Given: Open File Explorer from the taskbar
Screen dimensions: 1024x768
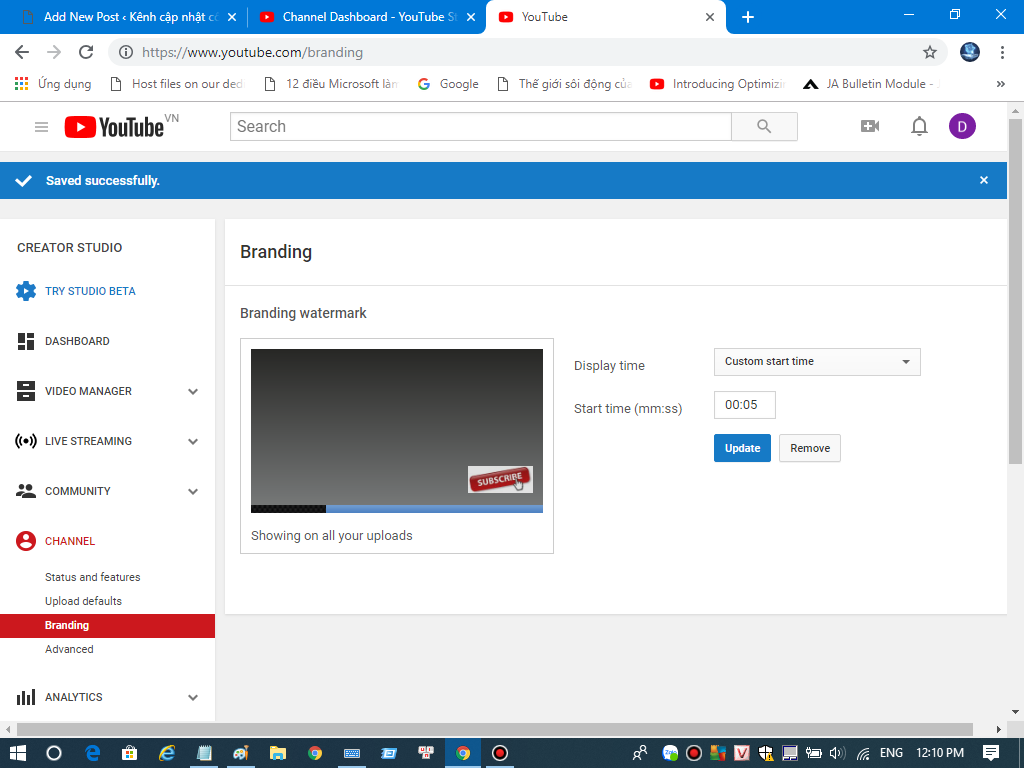Looking at the screenshot, I should point(277,753).
